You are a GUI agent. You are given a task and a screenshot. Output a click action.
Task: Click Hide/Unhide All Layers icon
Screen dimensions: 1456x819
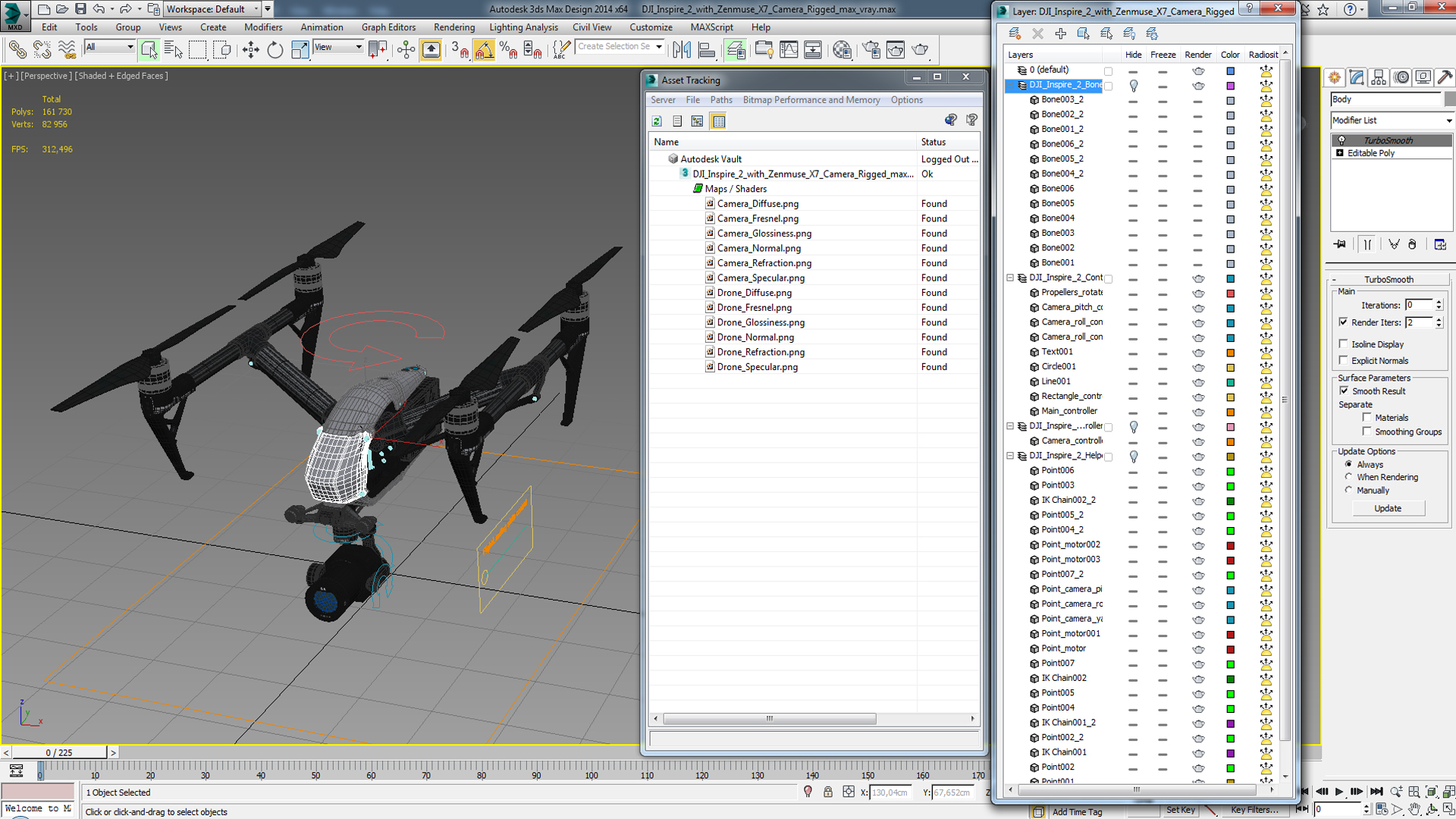1129,33
